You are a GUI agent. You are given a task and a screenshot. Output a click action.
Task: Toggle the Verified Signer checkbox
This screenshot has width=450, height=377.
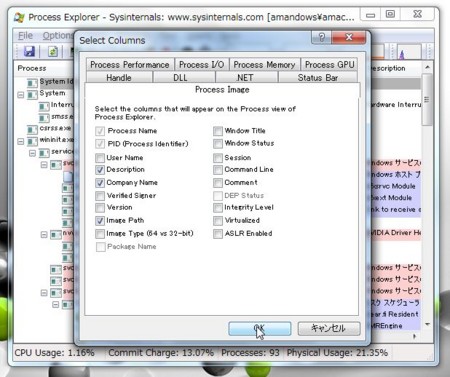(100, 196)
